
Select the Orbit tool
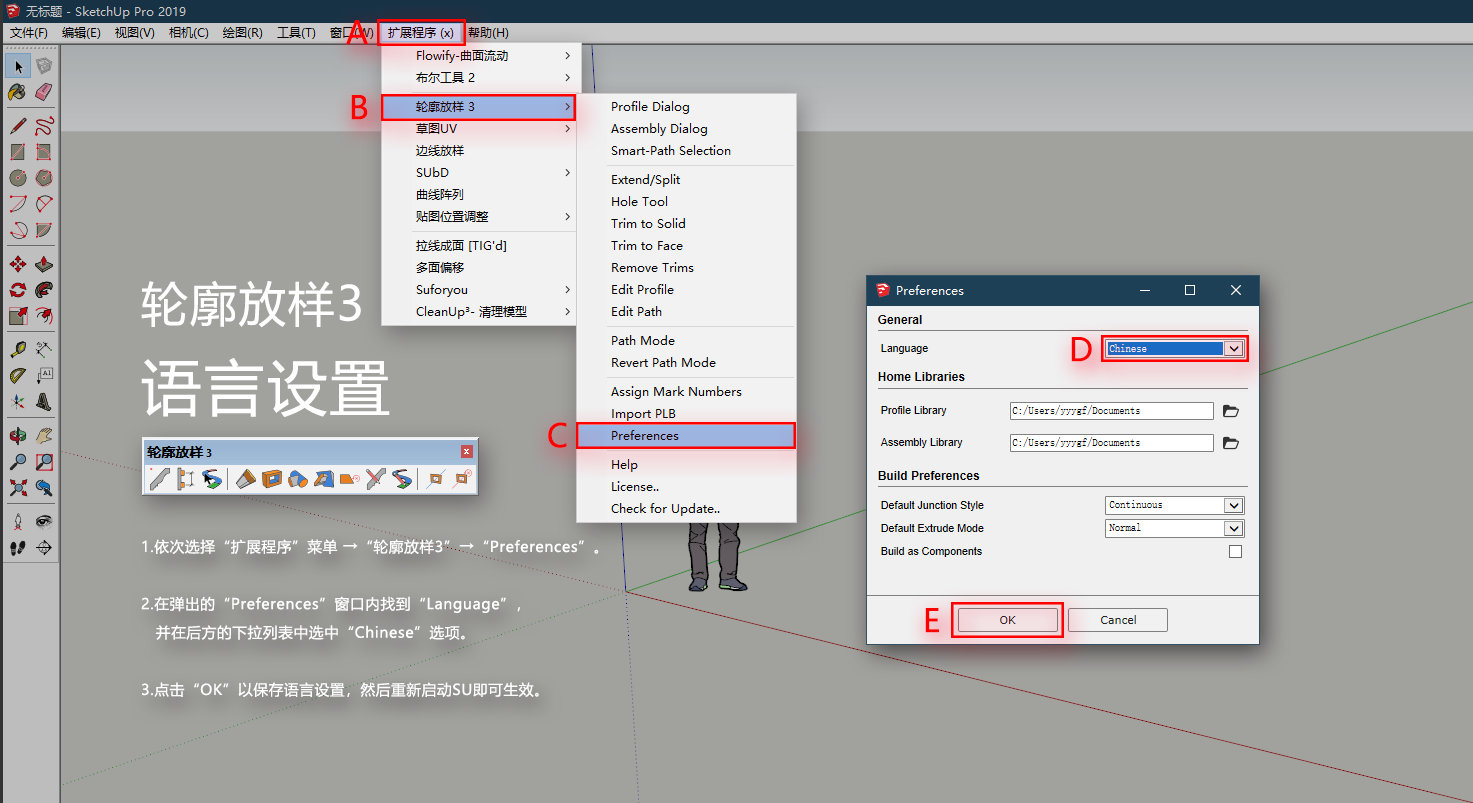pos(18,436)
